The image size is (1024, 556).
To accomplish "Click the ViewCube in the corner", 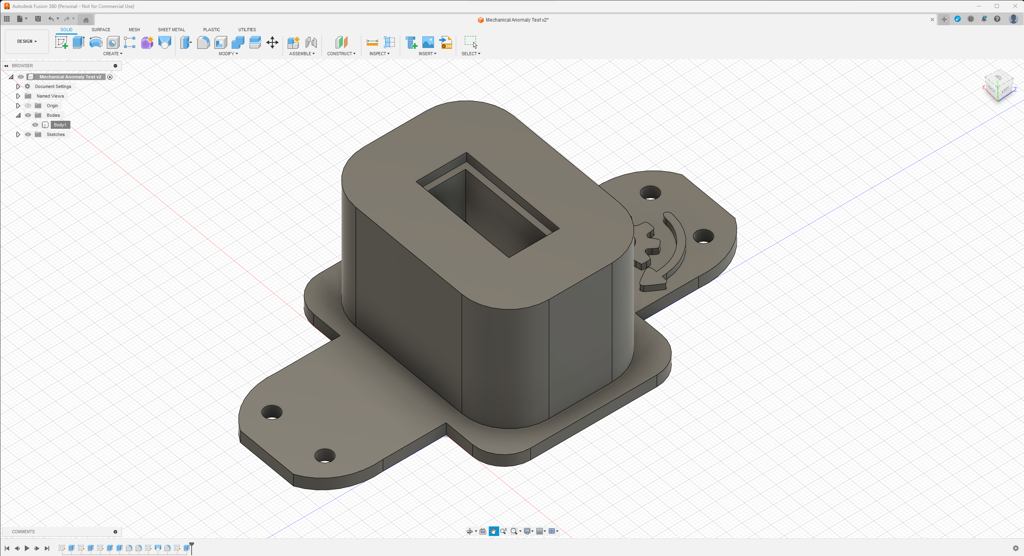I will [997, 86].
